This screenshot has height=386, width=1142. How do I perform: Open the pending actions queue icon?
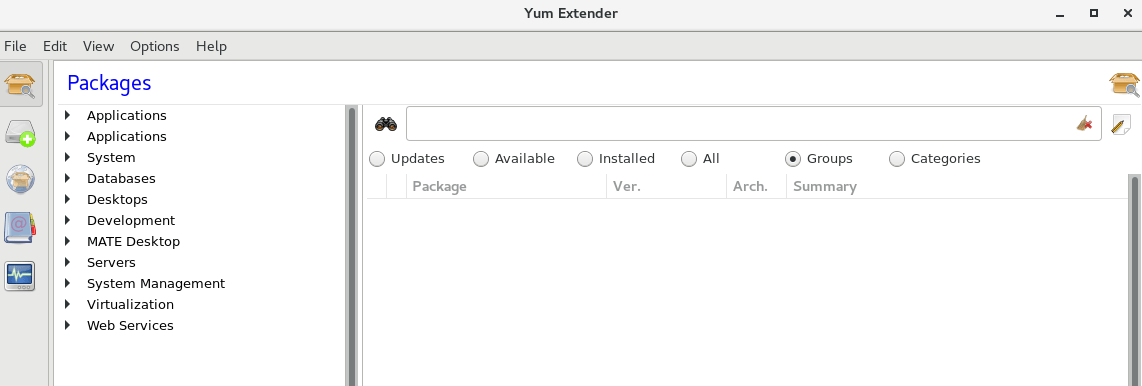(x=21, y=132)
